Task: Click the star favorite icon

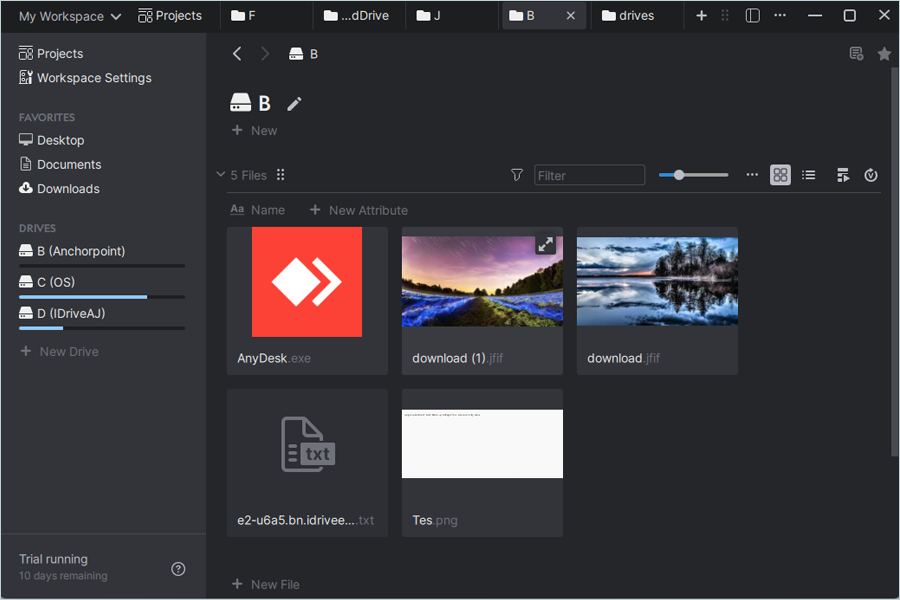Action: click(884, 54)
